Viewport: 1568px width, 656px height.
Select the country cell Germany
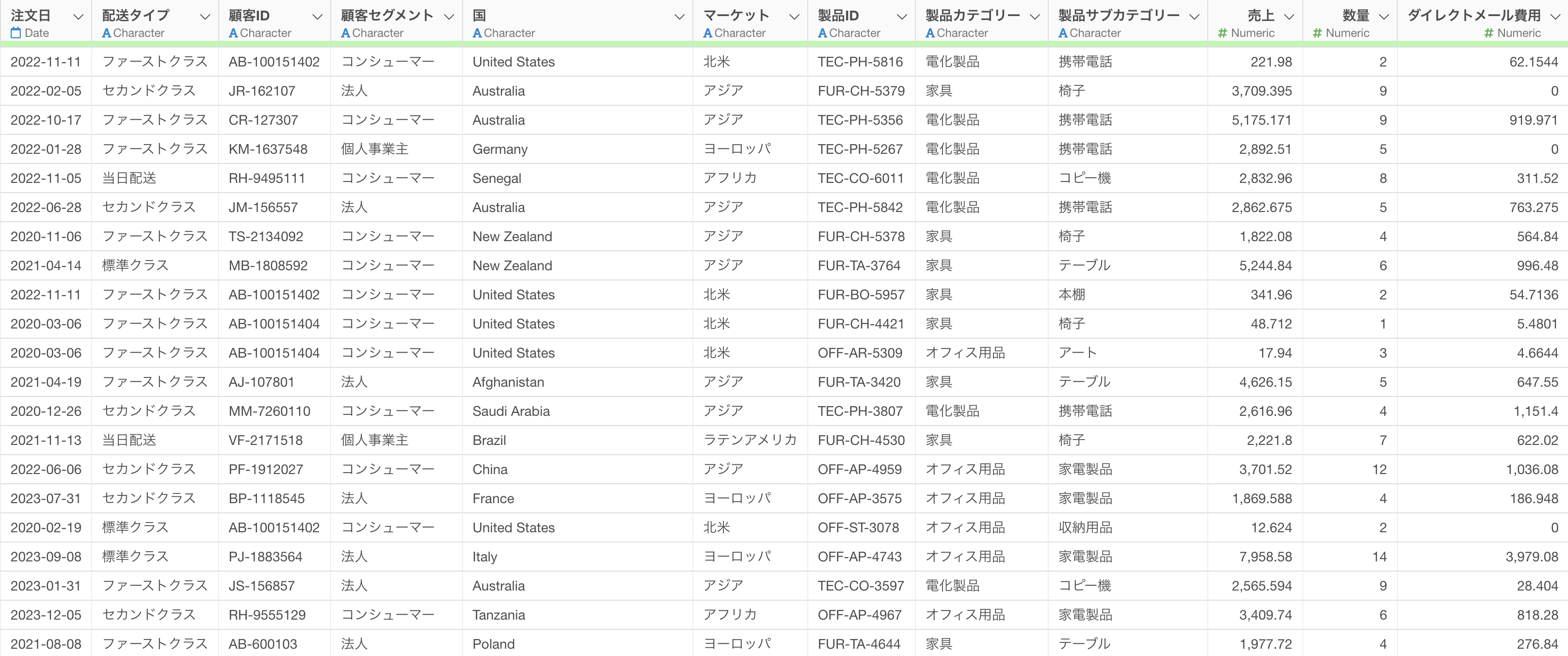point(500,149)
